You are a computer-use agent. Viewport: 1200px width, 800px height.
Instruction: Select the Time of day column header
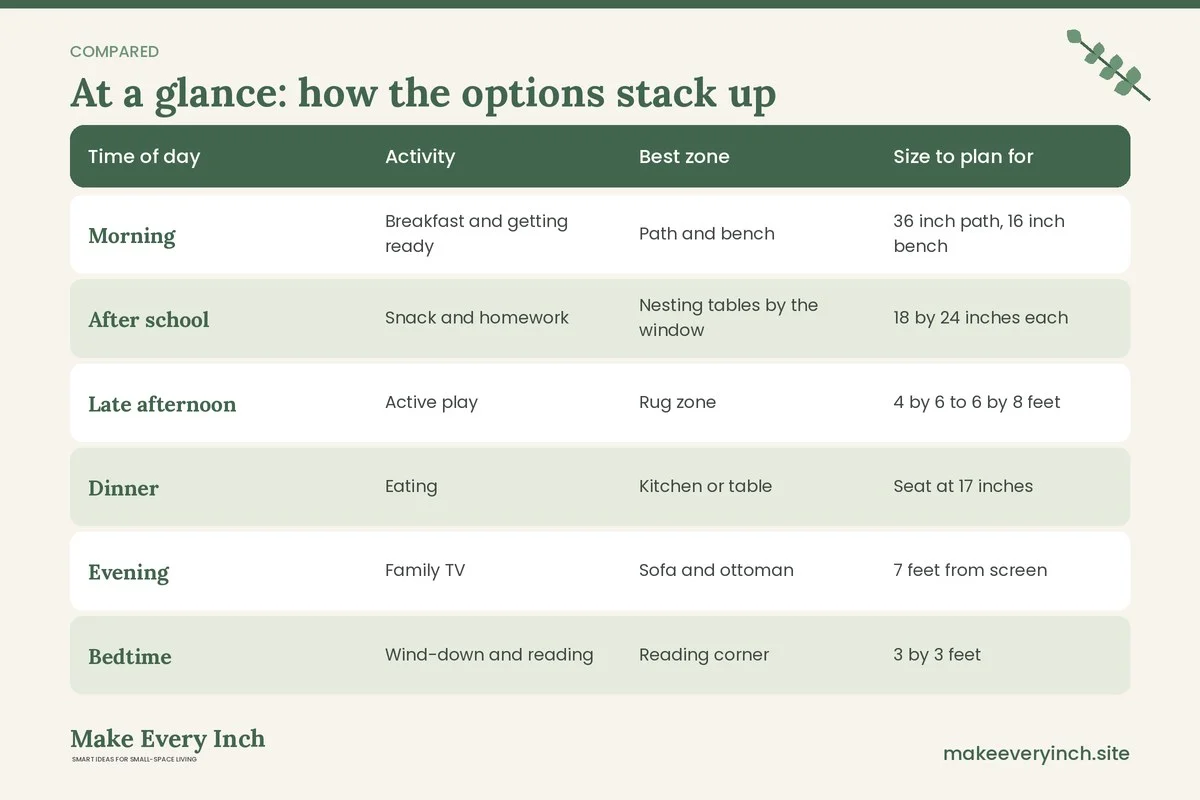(144, 156)
